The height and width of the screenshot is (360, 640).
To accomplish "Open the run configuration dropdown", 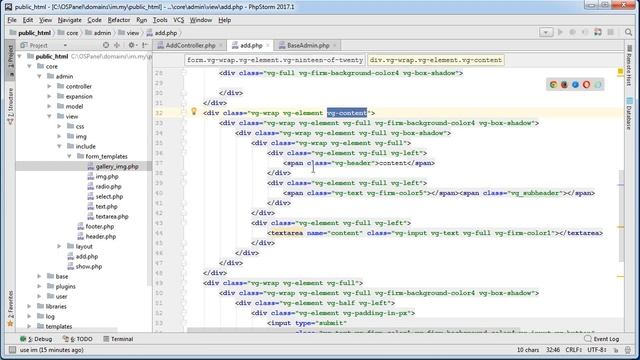I will point(546,32).
